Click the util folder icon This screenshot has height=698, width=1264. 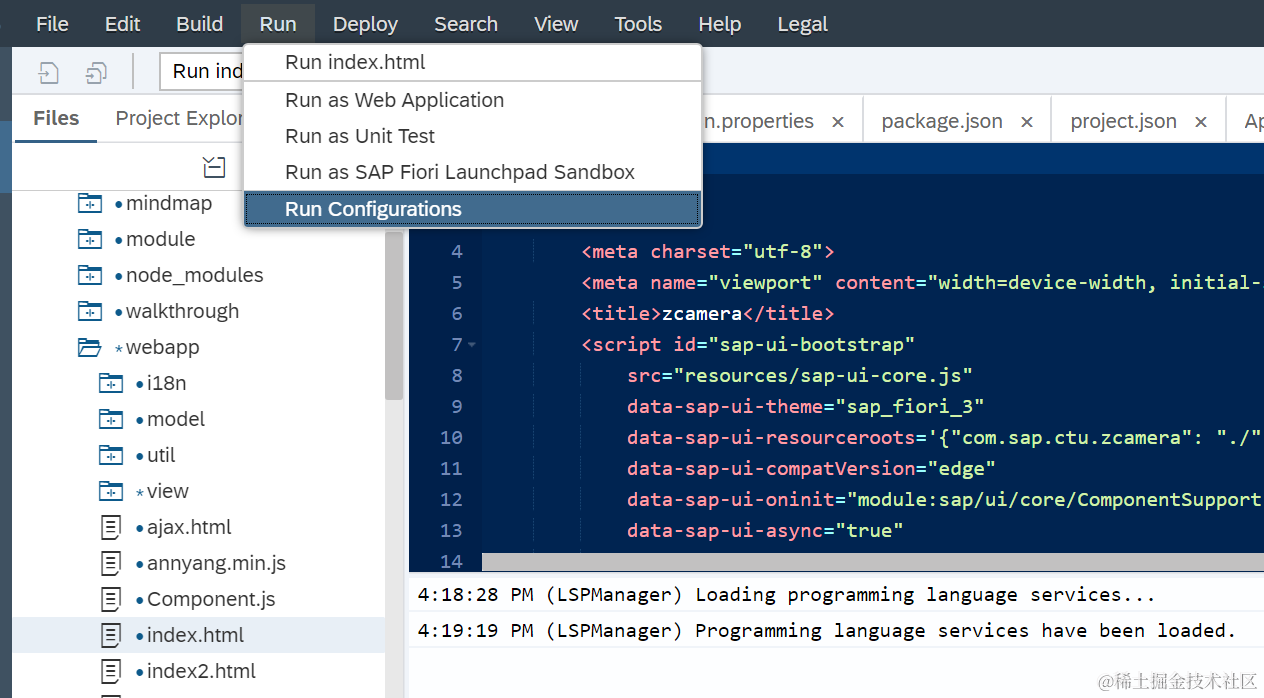111,455
